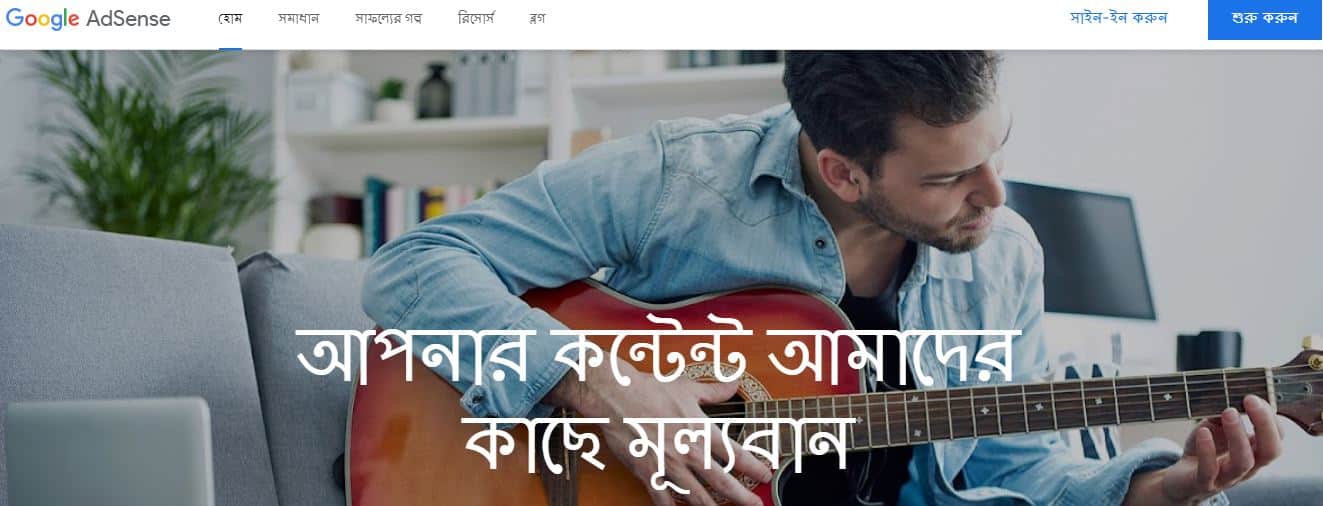Click the word "Google" in the logo
Viewport: 1323px width, 506px height.
pos(42,19)
